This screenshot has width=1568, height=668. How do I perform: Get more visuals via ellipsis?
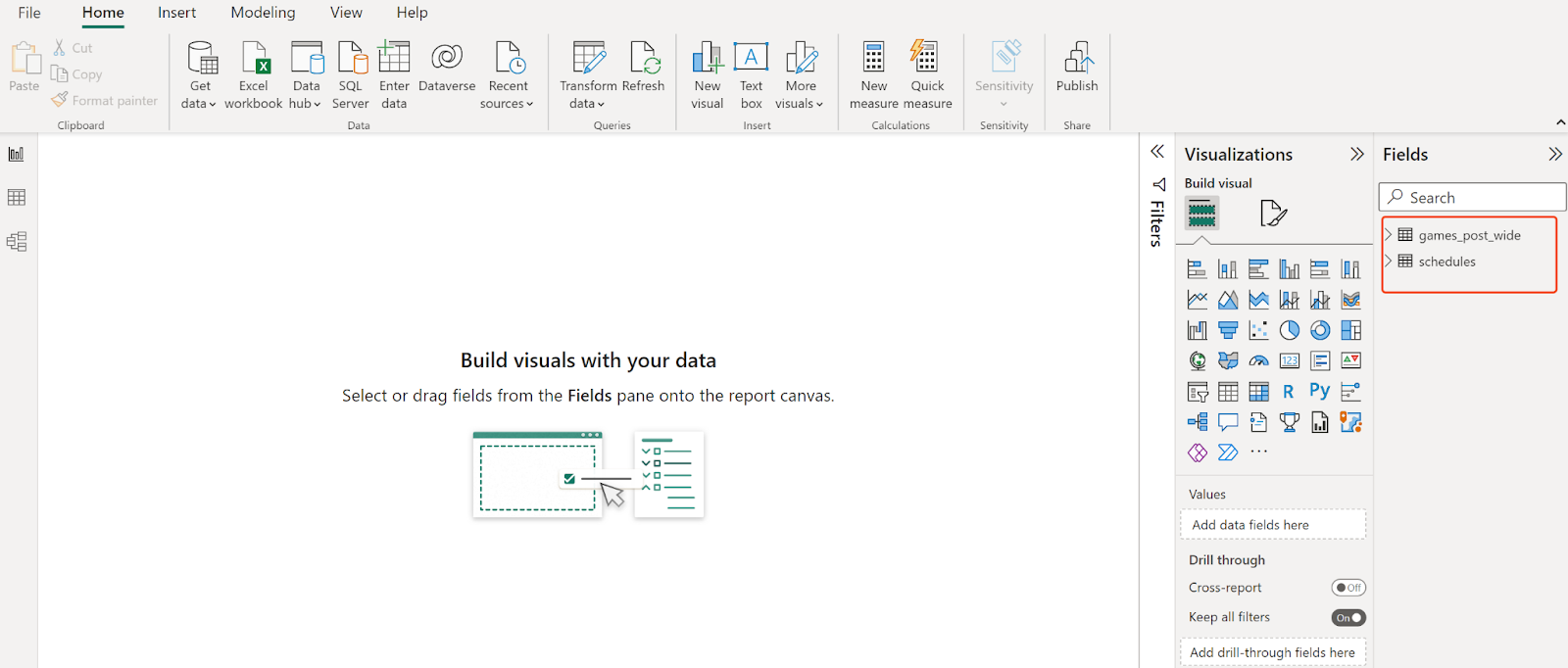[x=1258, y=453]
